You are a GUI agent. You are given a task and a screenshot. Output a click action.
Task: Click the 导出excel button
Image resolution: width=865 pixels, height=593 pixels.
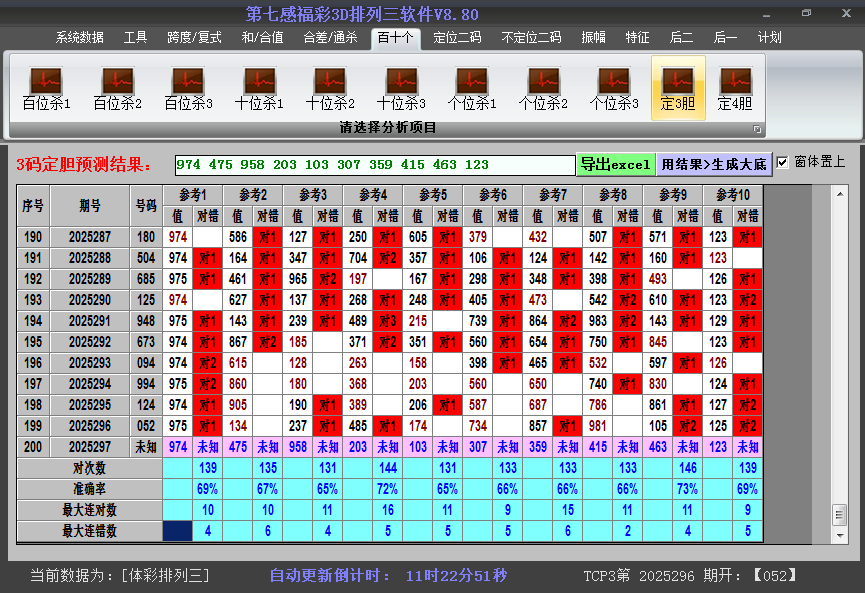(x=615, y=164)
